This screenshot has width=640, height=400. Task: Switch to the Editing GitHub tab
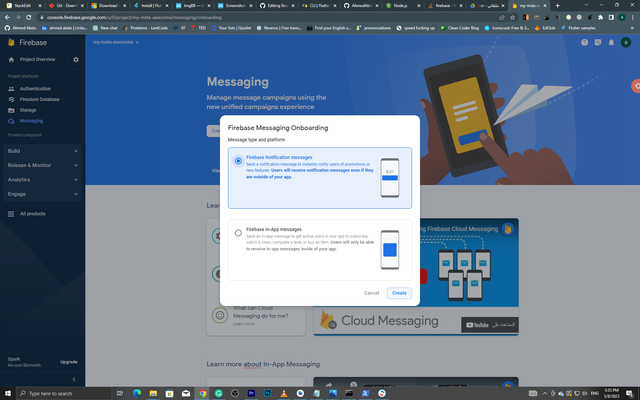(x=277, y=6)
